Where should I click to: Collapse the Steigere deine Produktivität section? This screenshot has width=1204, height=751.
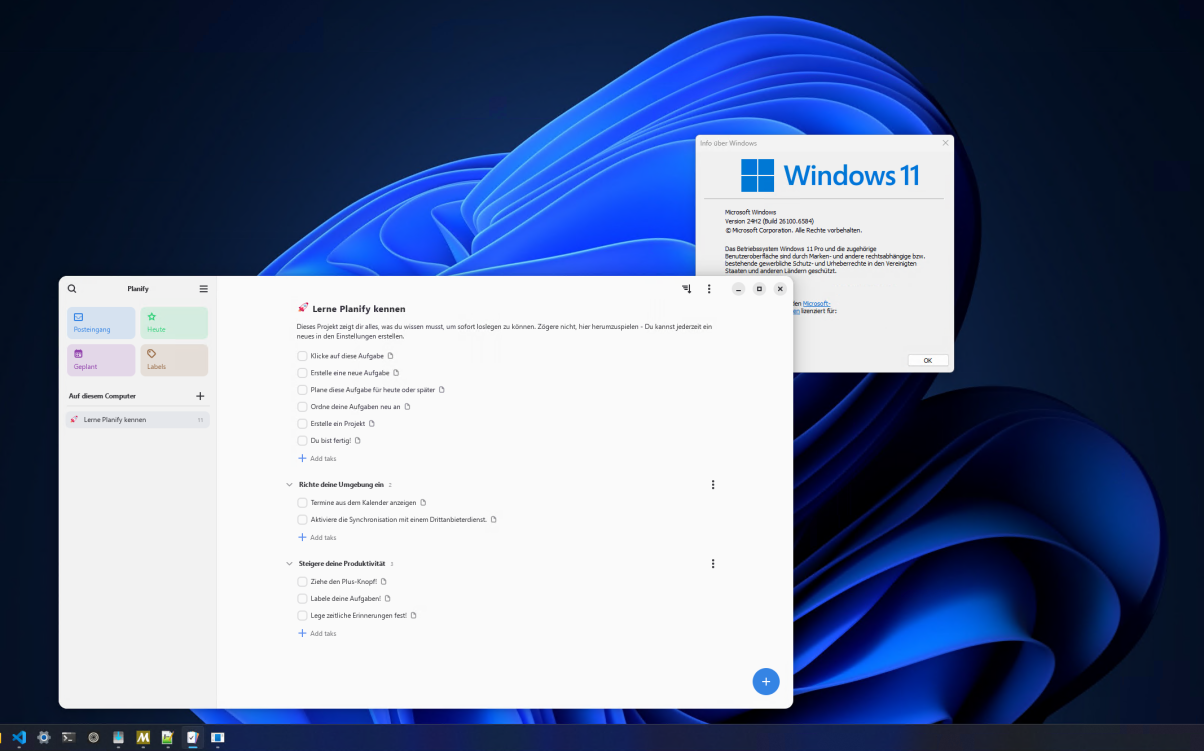coord(289,563)
